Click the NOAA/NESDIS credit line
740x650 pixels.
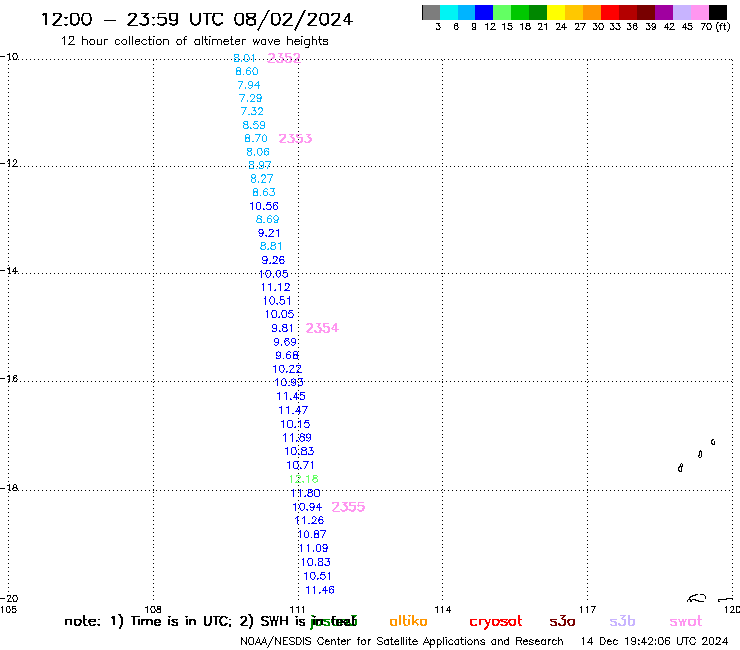tap(402, 641)
